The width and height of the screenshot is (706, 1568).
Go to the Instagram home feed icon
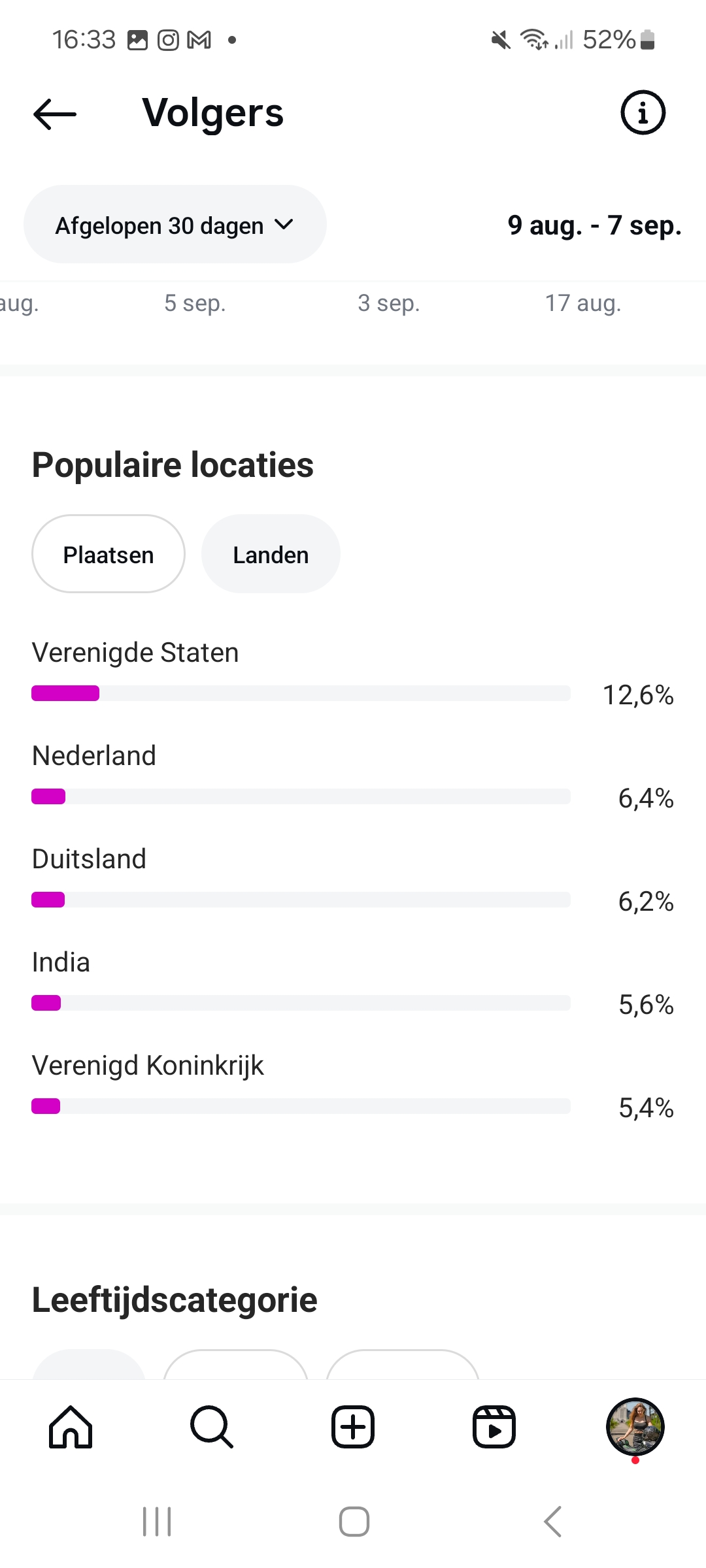71,1428
